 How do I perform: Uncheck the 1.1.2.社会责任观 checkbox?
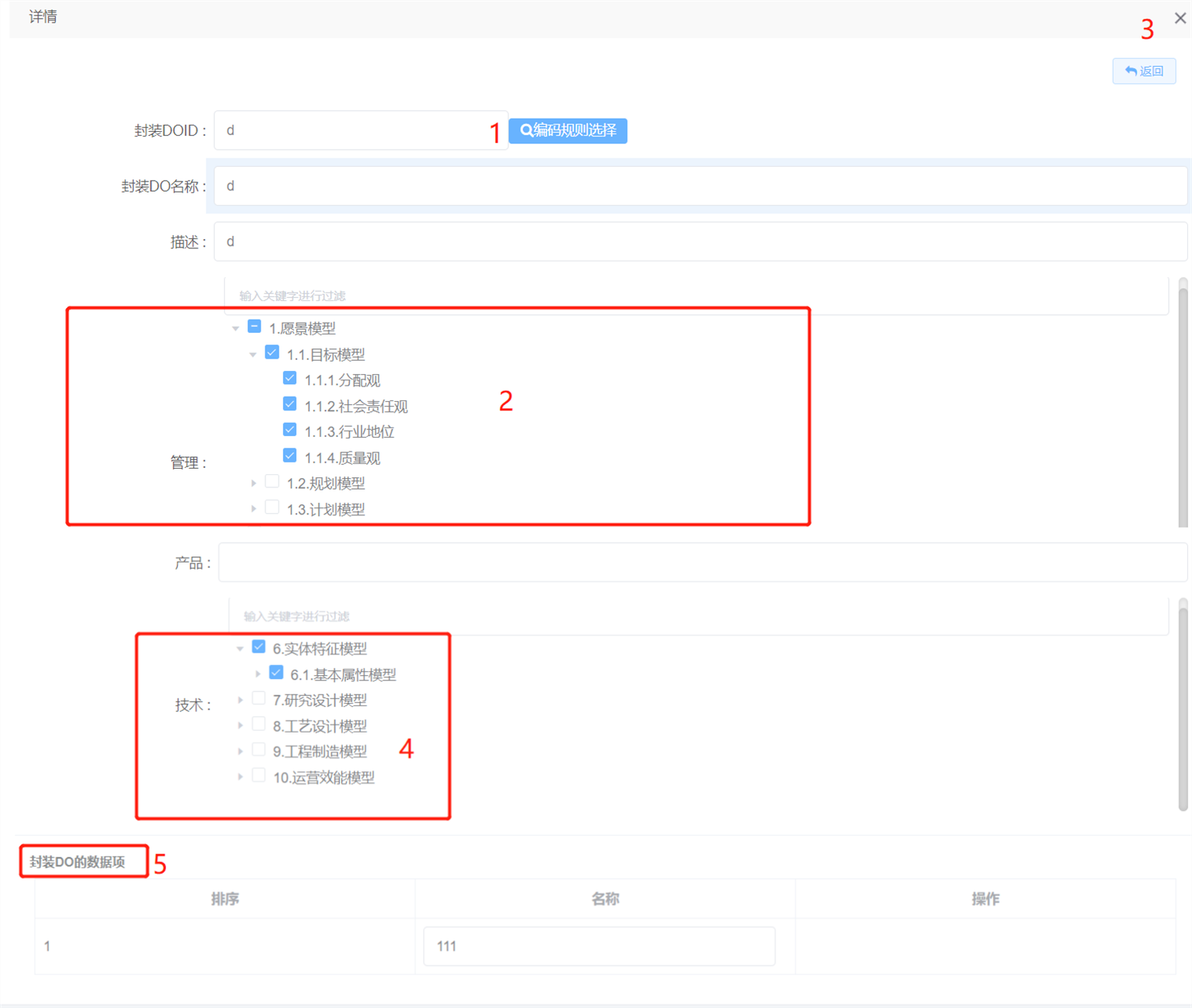point(289,404)
